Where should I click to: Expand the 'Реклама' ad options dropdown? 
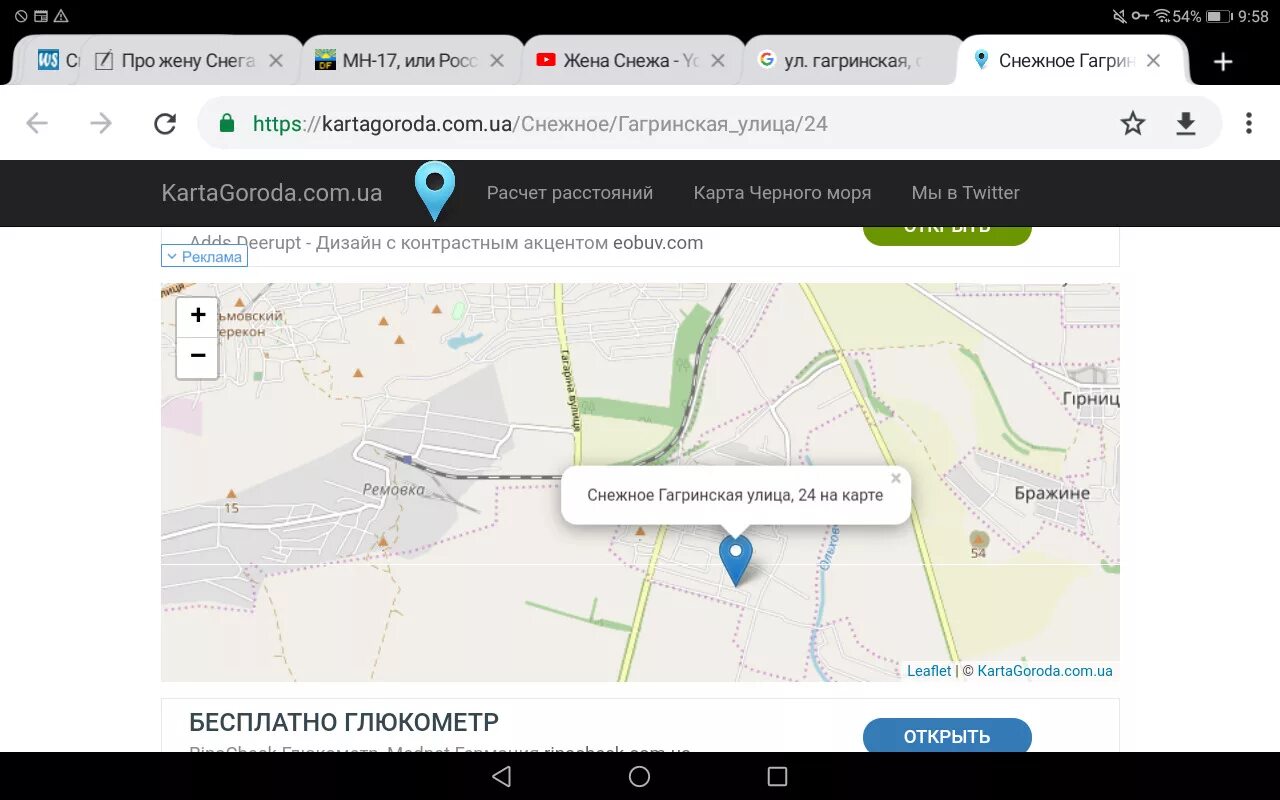point(204,257)
